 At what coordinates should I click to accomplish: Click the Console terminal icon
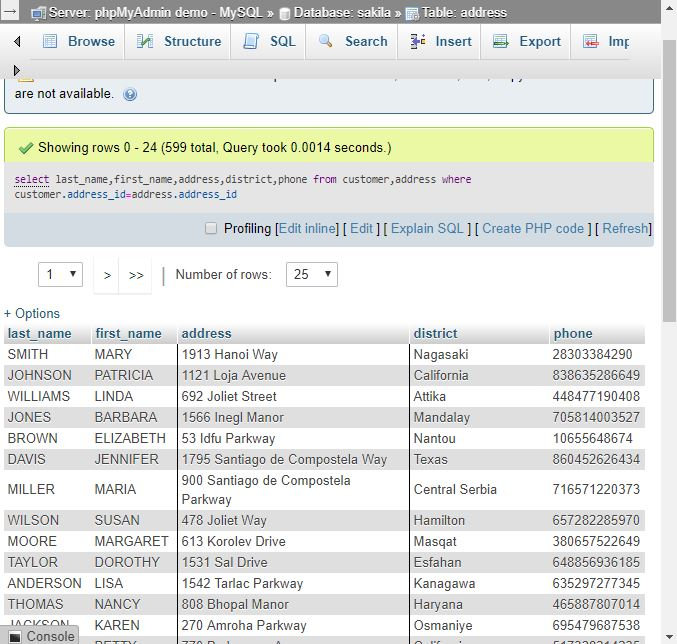point(15,637)
